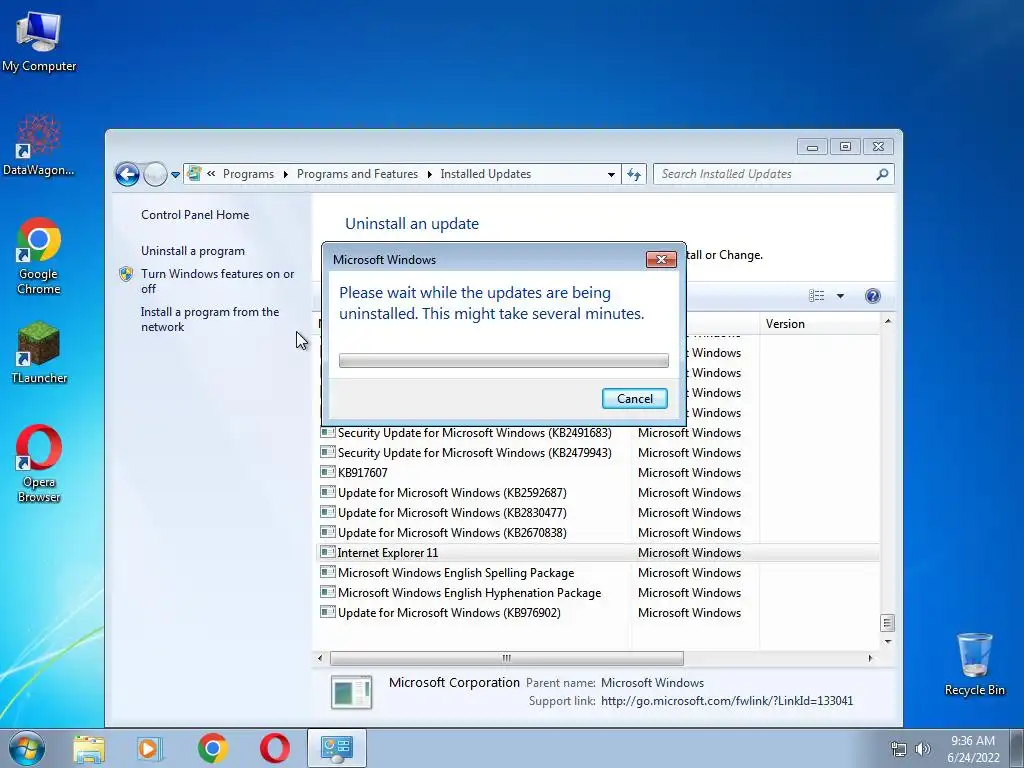Focus the Search Installed Updates field
This screenshot has height=768, width=1024.
coord(773,174)
